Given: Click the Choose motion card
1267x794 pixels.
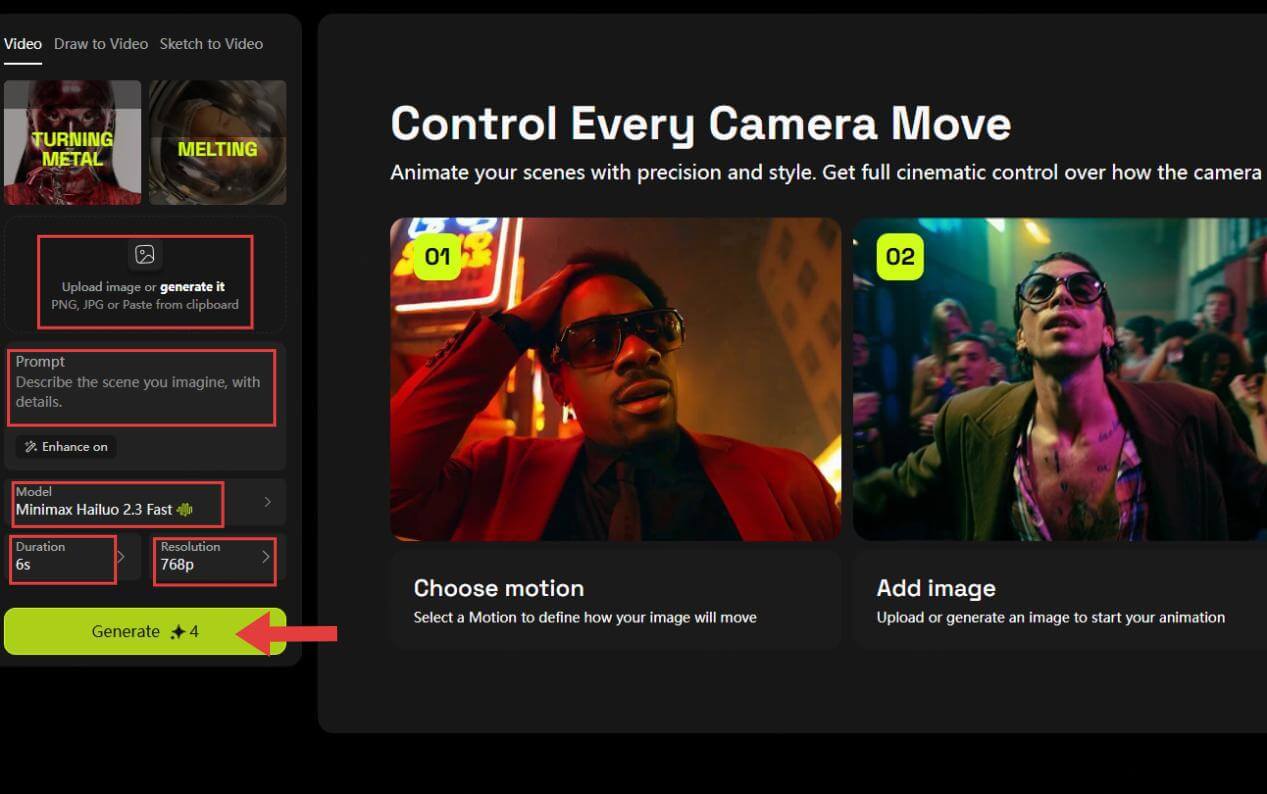Looking at the screenshot, I should (x=615, y=600).
